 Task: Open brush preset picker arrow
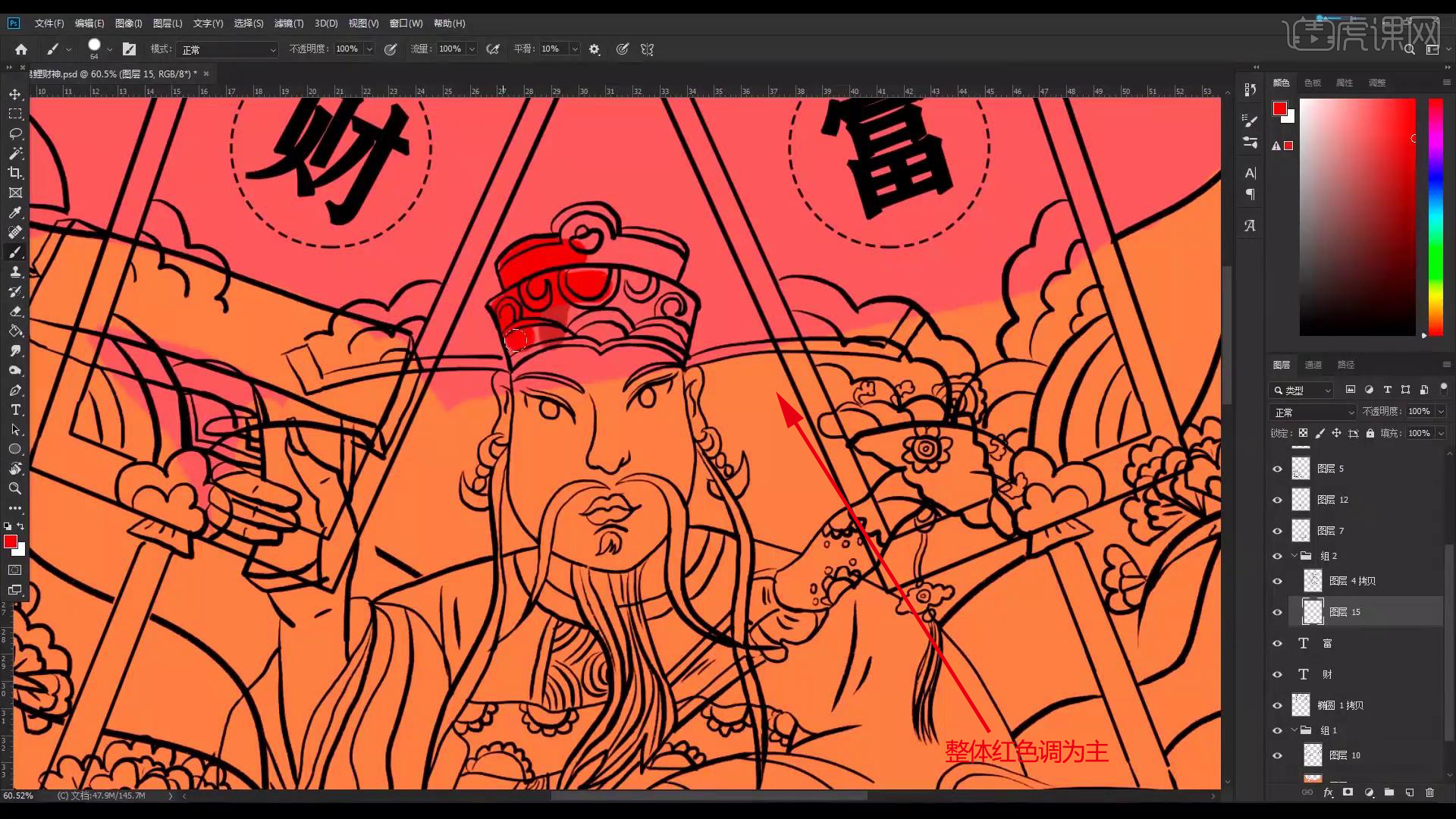pos(109,49)
